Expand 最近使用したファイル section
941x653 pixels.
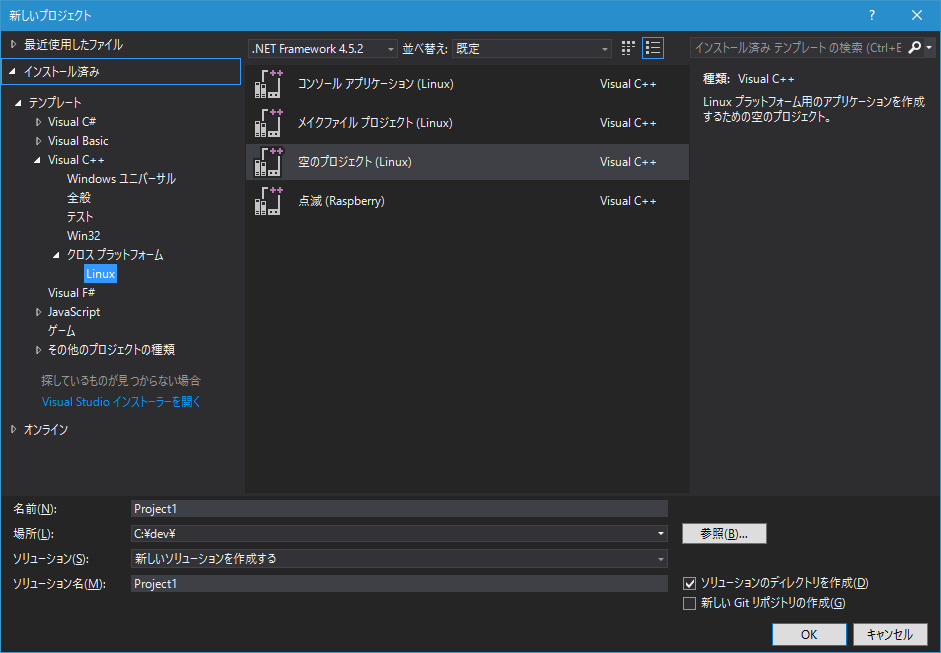coord(14,44)
